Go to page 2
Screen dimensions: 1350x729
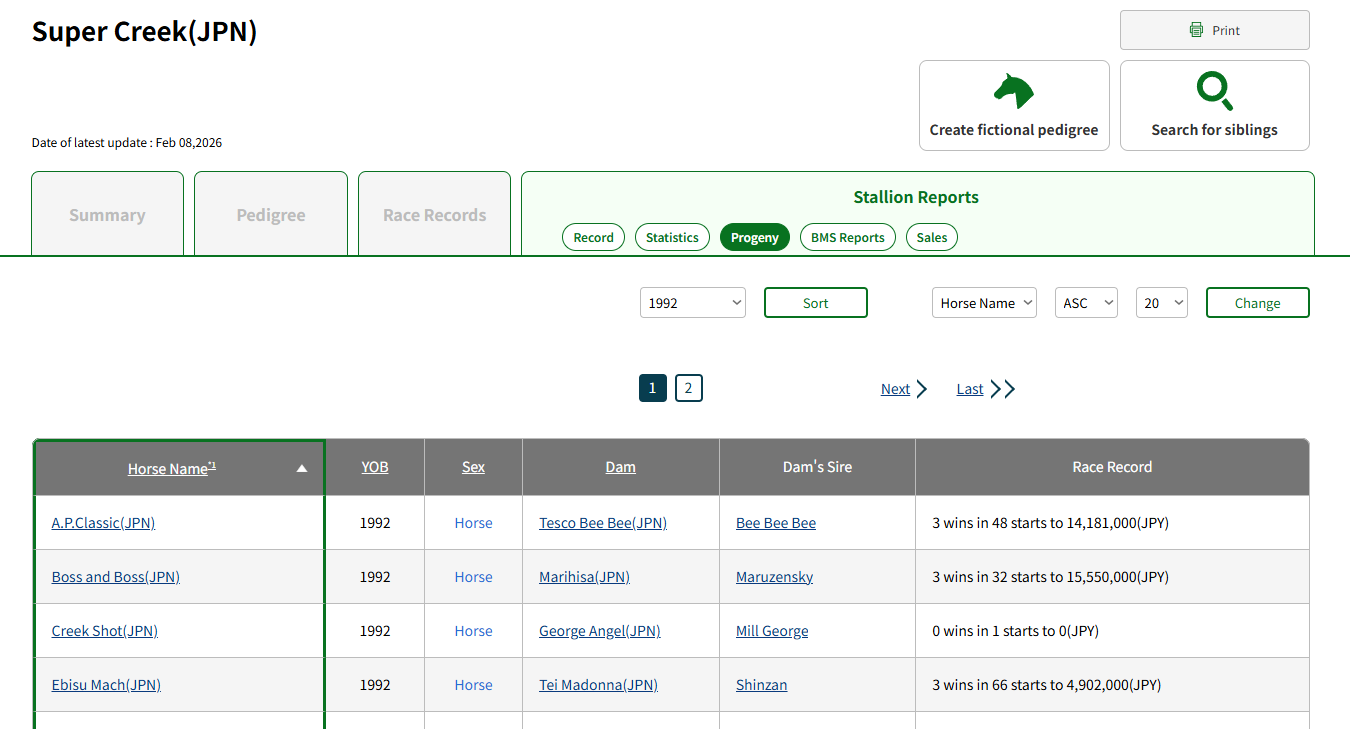pyautogui.click(x=689, y=388)
